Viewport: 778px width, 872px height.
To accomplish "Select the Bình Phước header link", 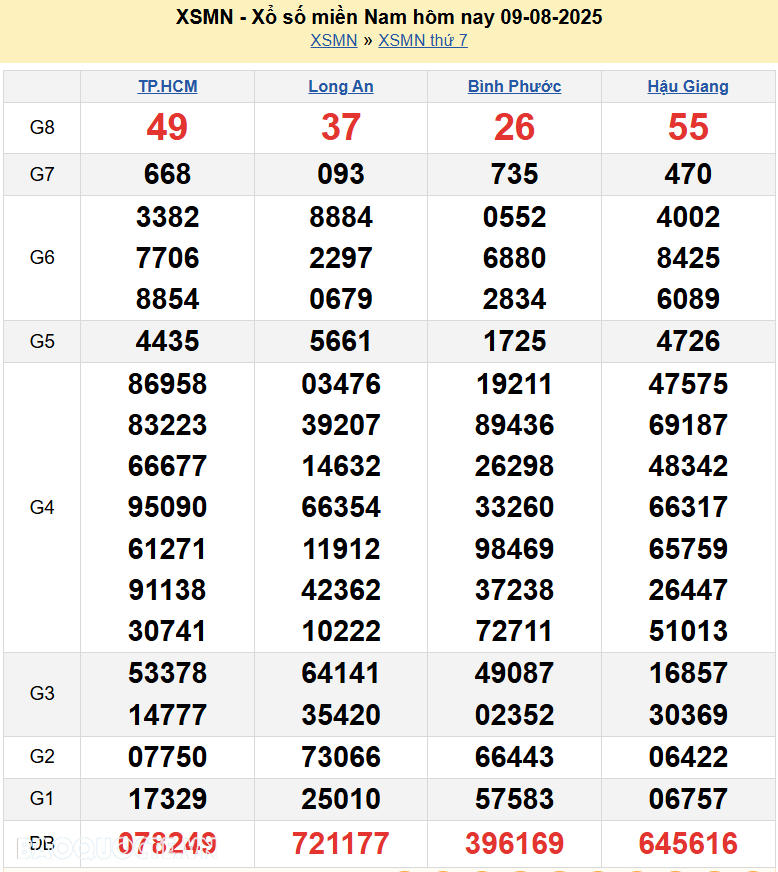I will coord(514,86).
